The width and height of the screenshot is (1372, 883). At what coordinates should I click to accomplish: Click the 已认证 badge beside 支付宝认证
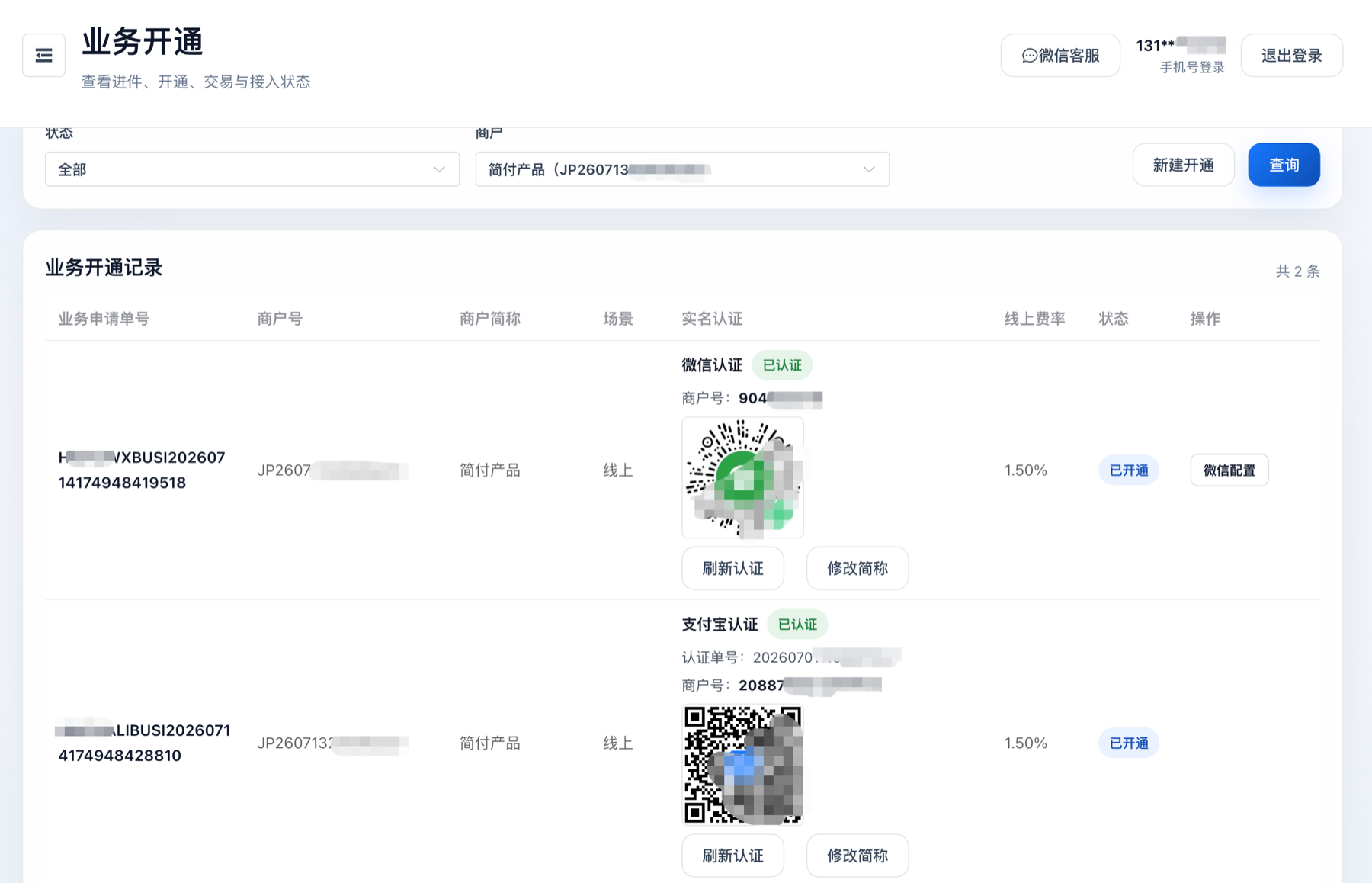[797, 625]
